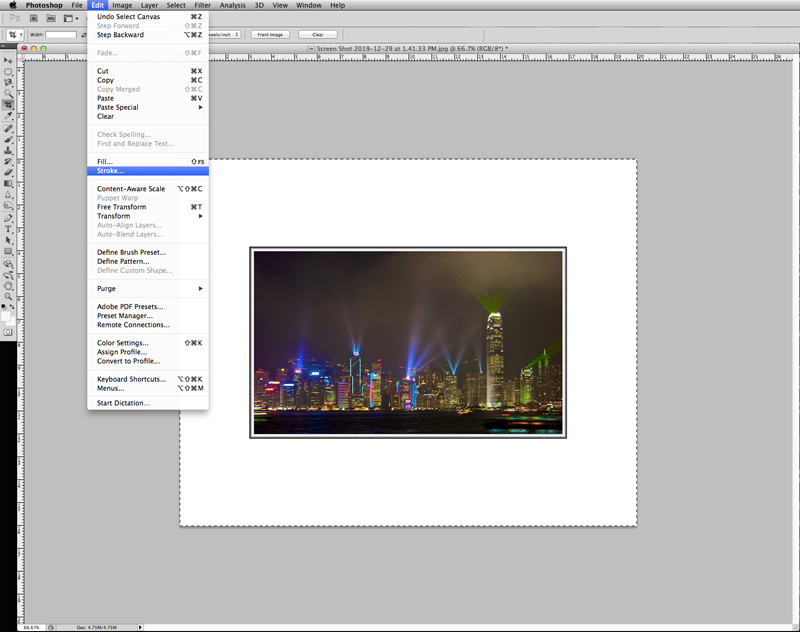Click the foreground color swatch
The height and width of the screenshot is (632, 800).
click(x=7, y=312)
